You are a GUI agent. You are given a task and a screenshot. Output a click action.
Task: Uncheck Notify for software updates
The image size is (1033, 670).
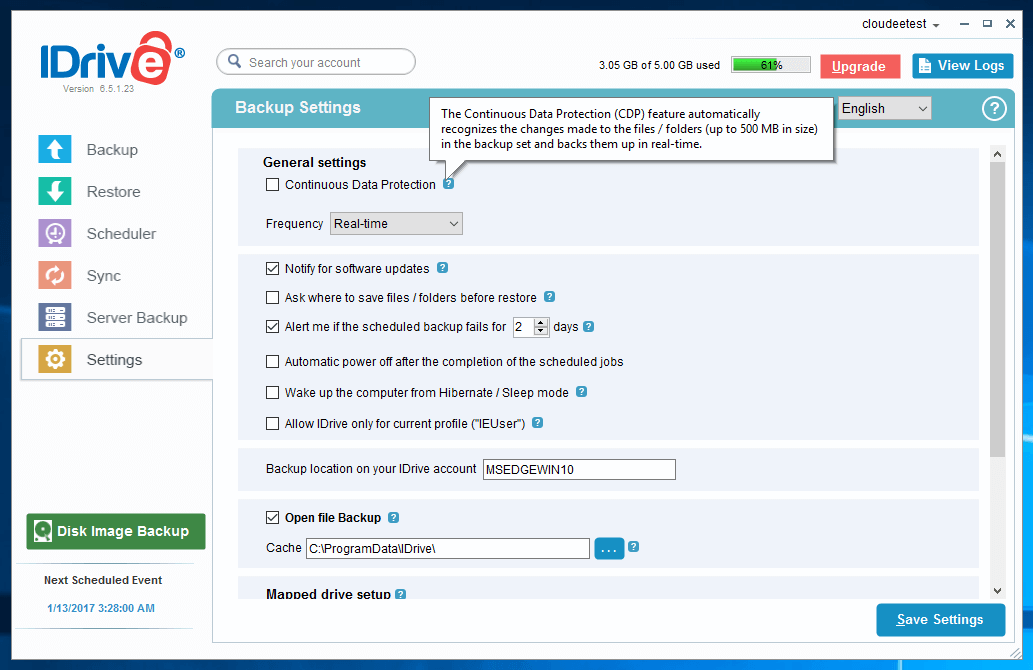click(x=272, y=269)
